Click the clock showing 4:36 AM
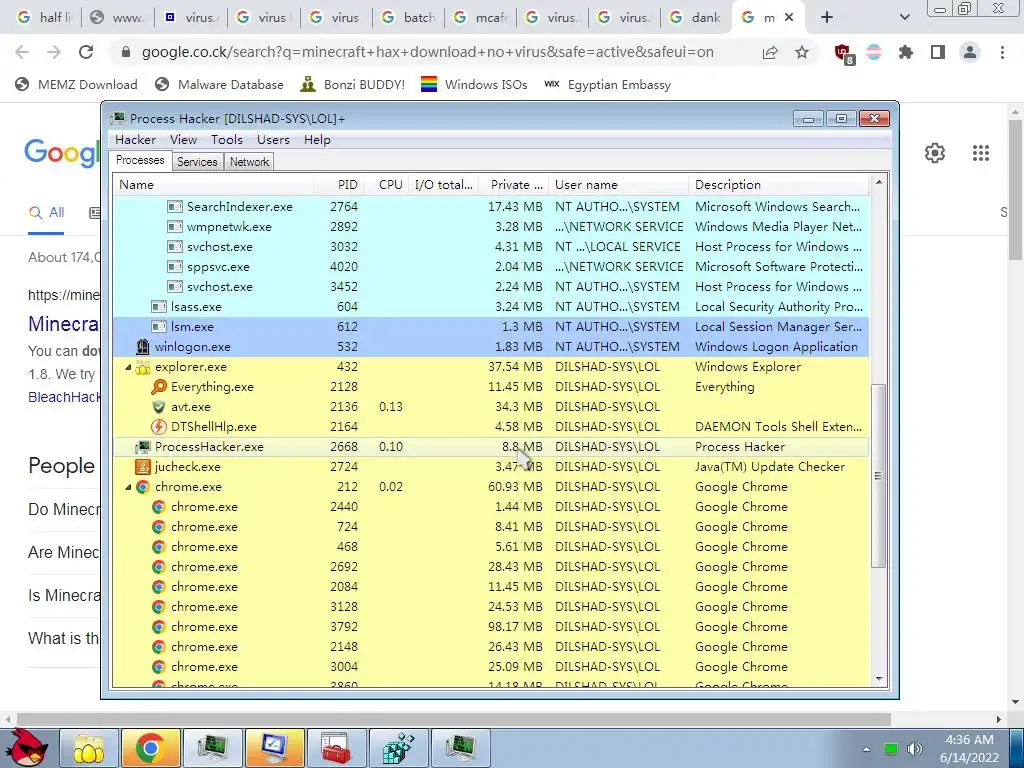The height and width of the screenshot is (768, 1024). tap(970, 740)
